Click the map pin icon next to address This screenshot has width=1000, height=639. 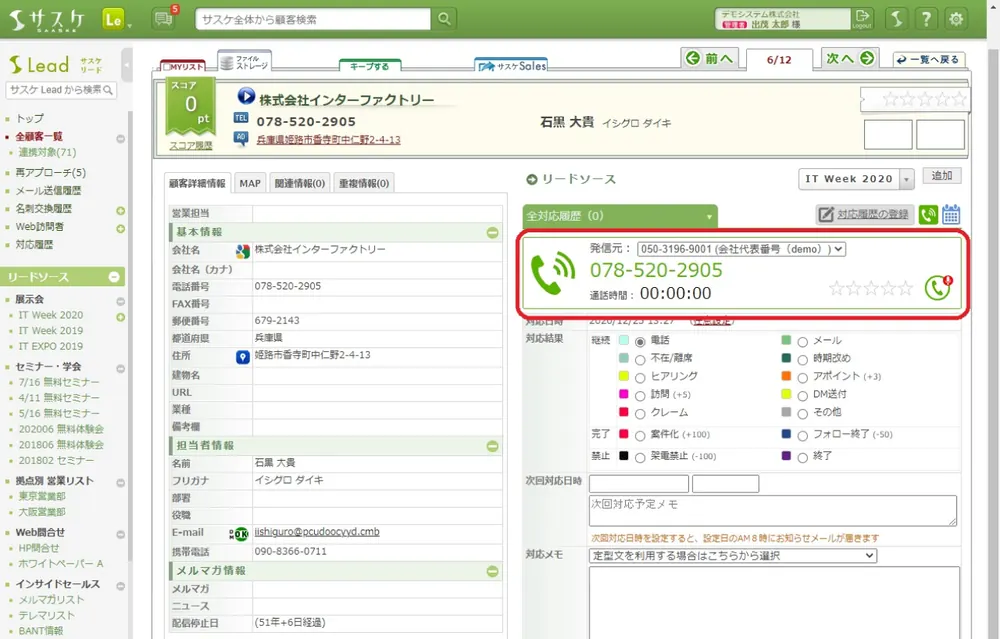242,356
